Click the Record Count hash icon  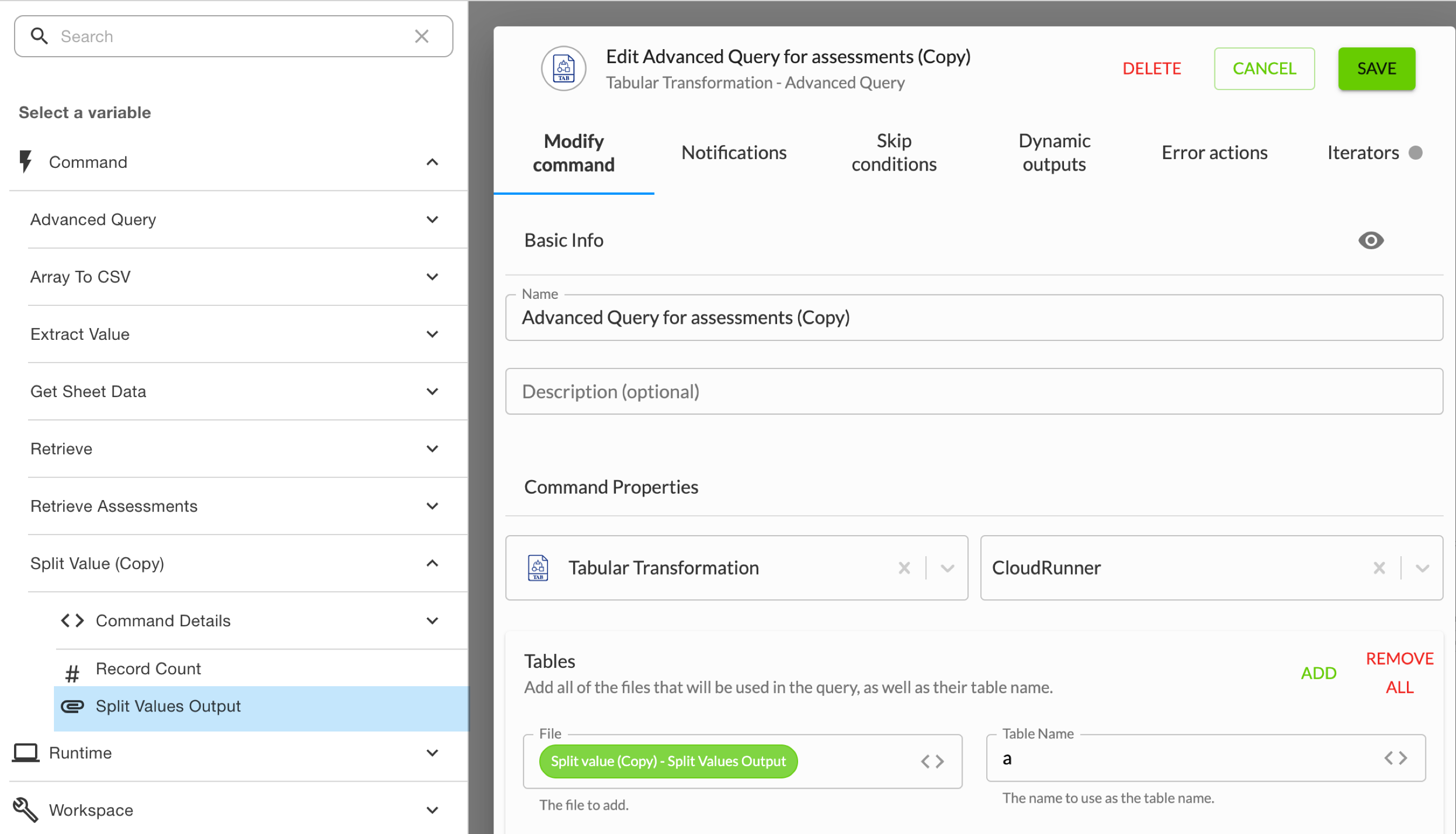pos(72,674)
